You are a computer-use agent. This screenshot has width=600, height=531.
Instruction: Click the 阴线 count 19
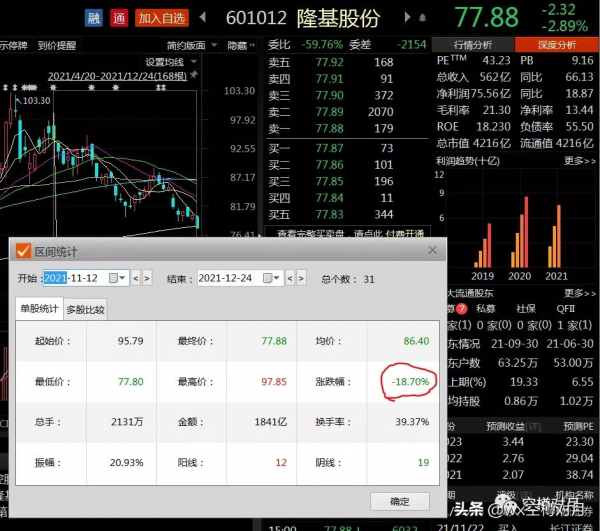pyautogui.click(x=423, y=463)
